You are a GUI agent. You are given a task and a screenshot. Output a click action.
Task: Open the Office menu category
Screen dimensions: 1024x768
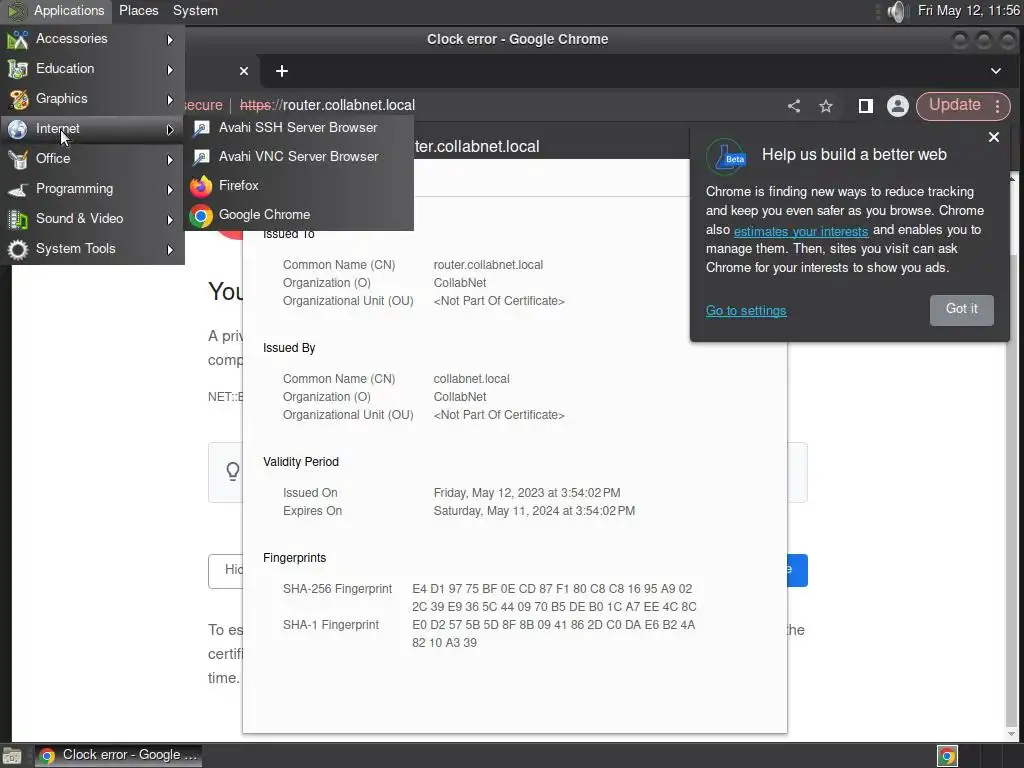(92, 159)
